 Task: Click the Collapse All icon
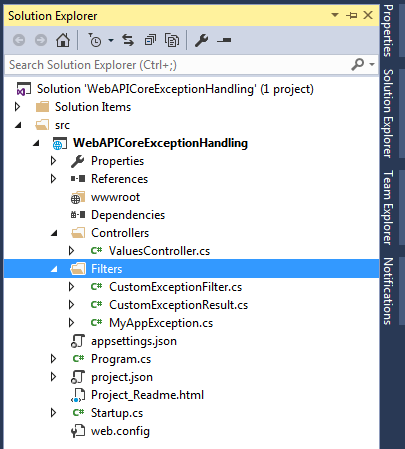pos(150,40)
